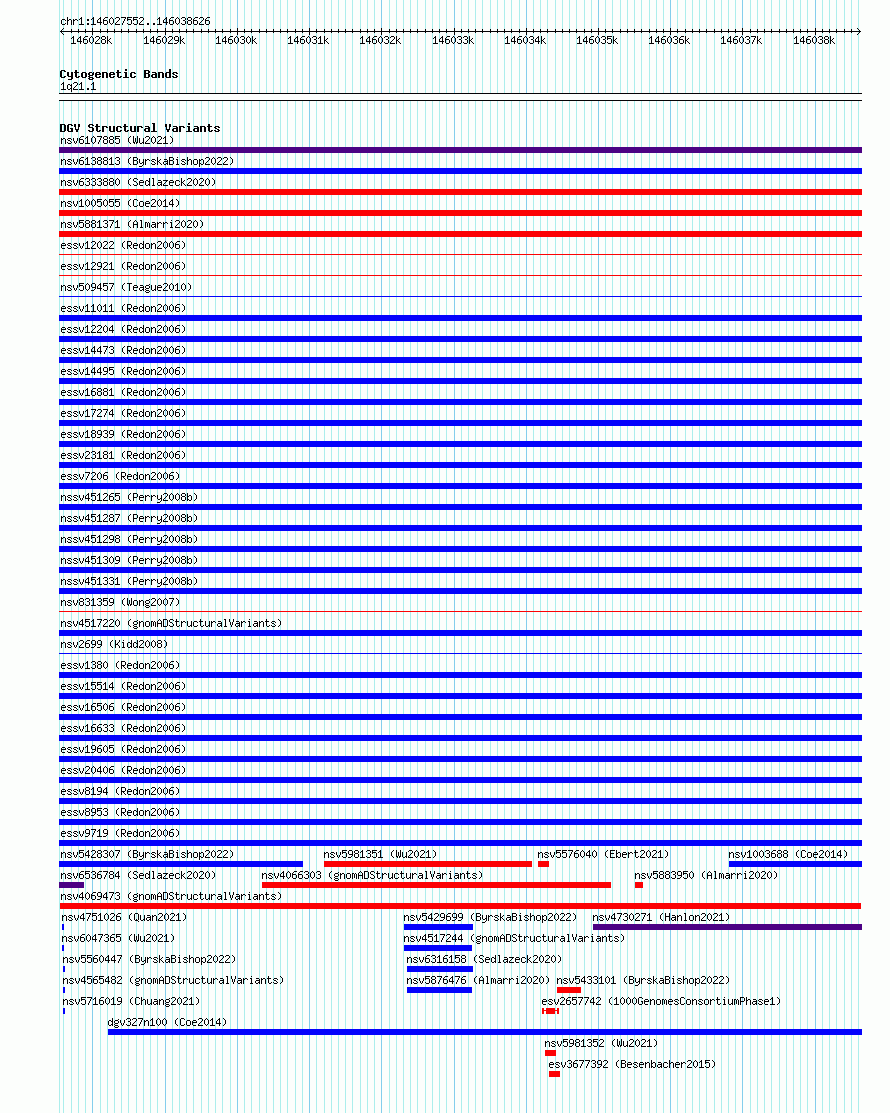890x1113 pixels.
Task: Click essv1380 (Redon2006) label
Action: click(120, 665)
